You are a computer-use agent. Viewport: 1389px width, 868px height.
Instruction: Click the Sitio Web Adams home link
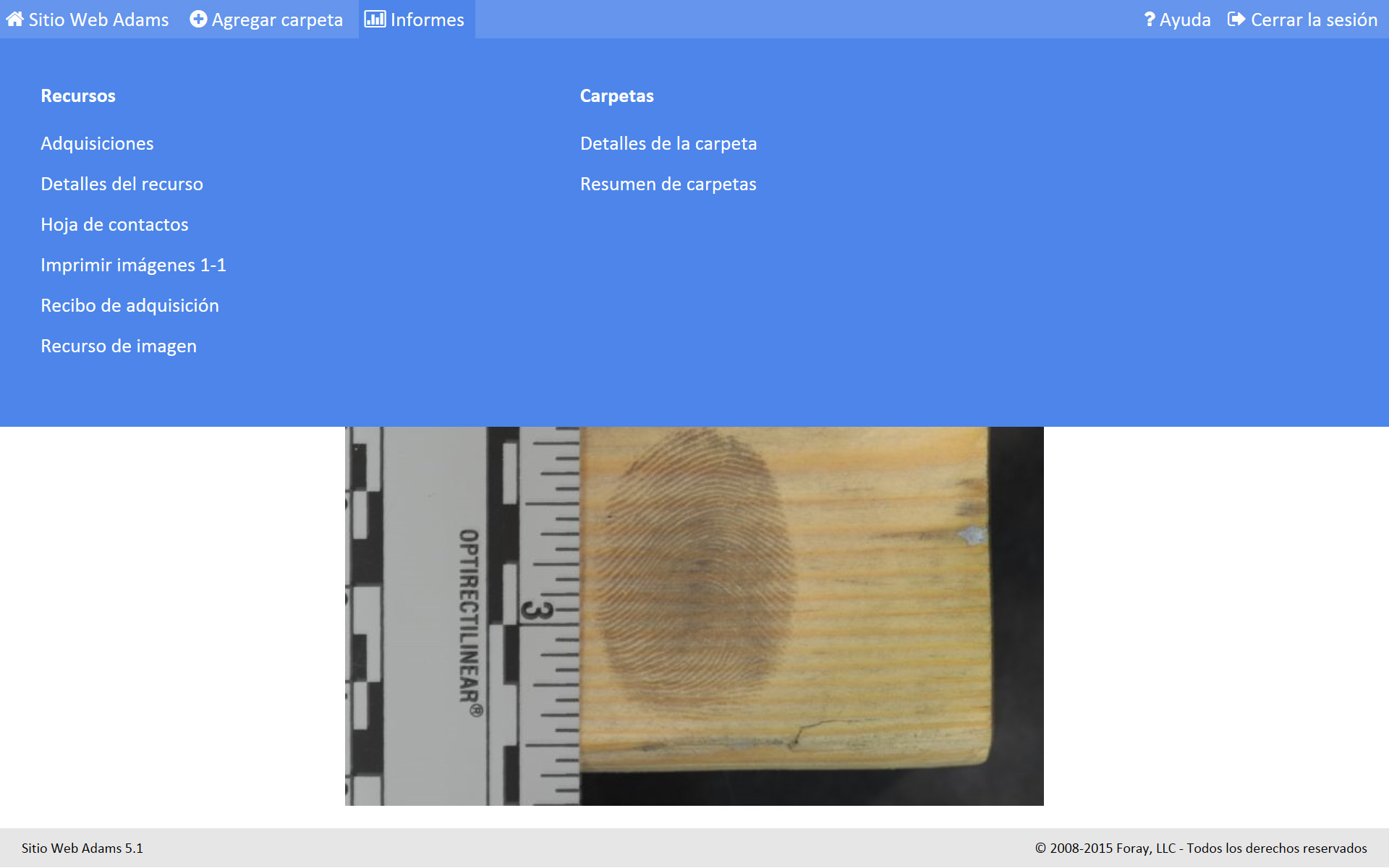pos(98,20)
